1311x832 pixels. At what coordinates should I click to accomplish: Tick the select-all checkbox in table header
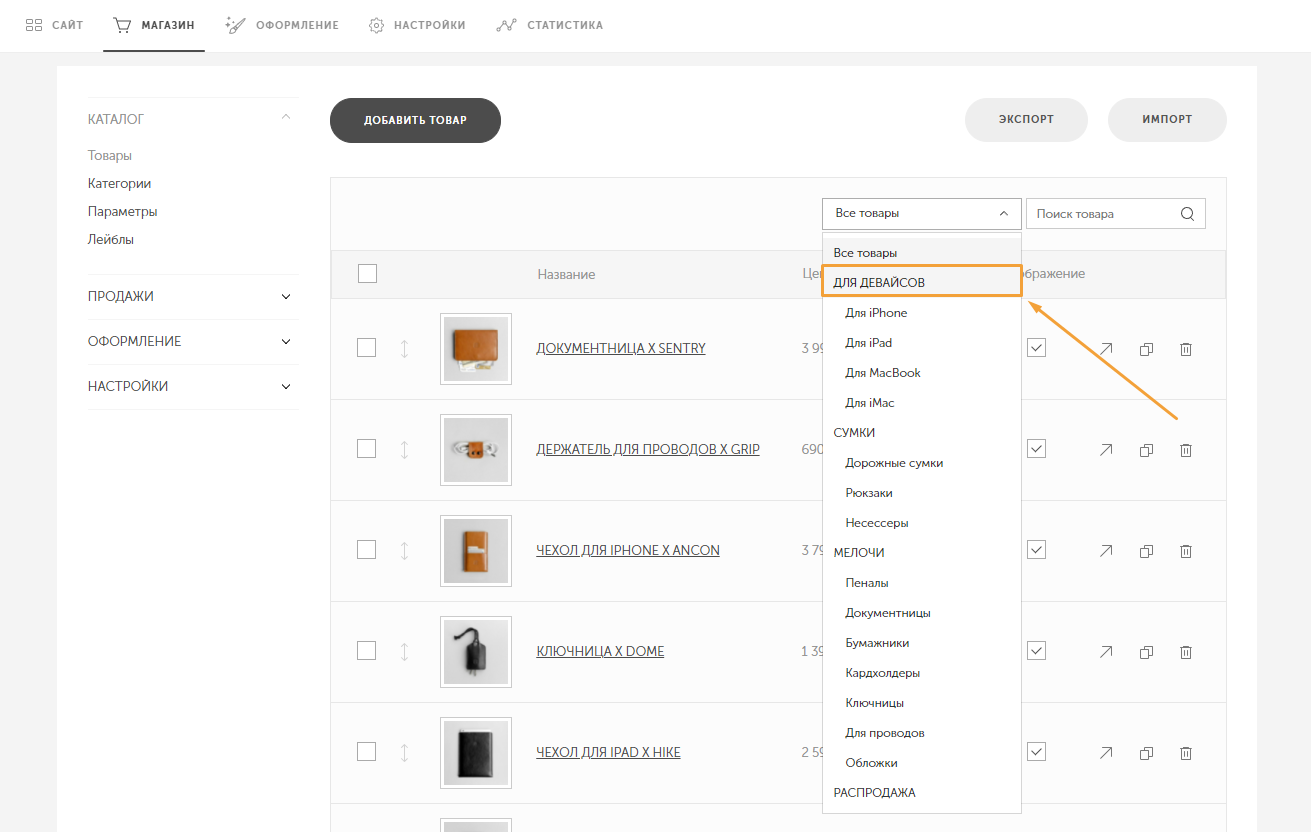[x=367, y=273]
